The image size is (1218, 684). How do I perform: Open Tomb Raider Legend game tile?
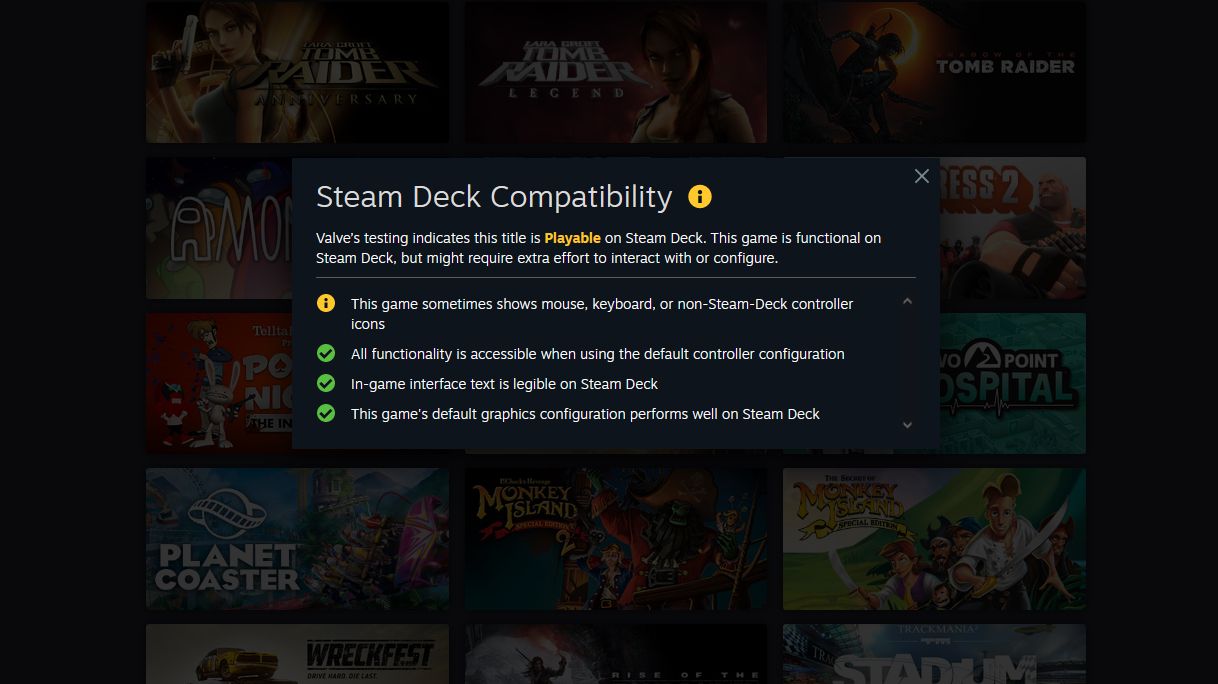(616, 72)
